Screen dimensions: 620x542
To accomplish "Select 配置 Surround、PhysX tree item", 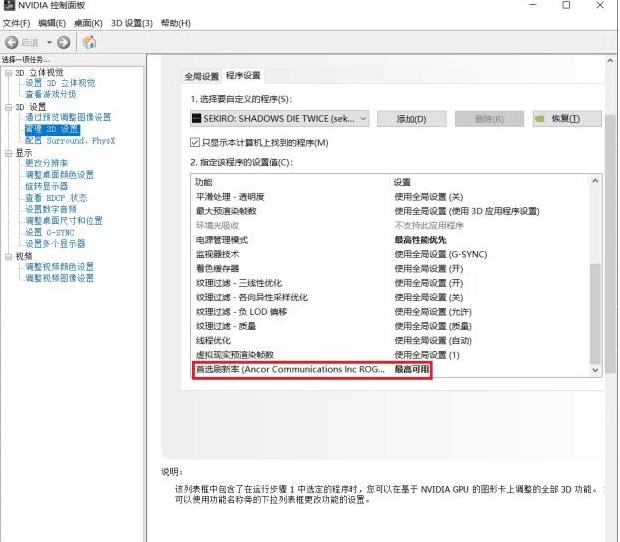I will [70, 141].
